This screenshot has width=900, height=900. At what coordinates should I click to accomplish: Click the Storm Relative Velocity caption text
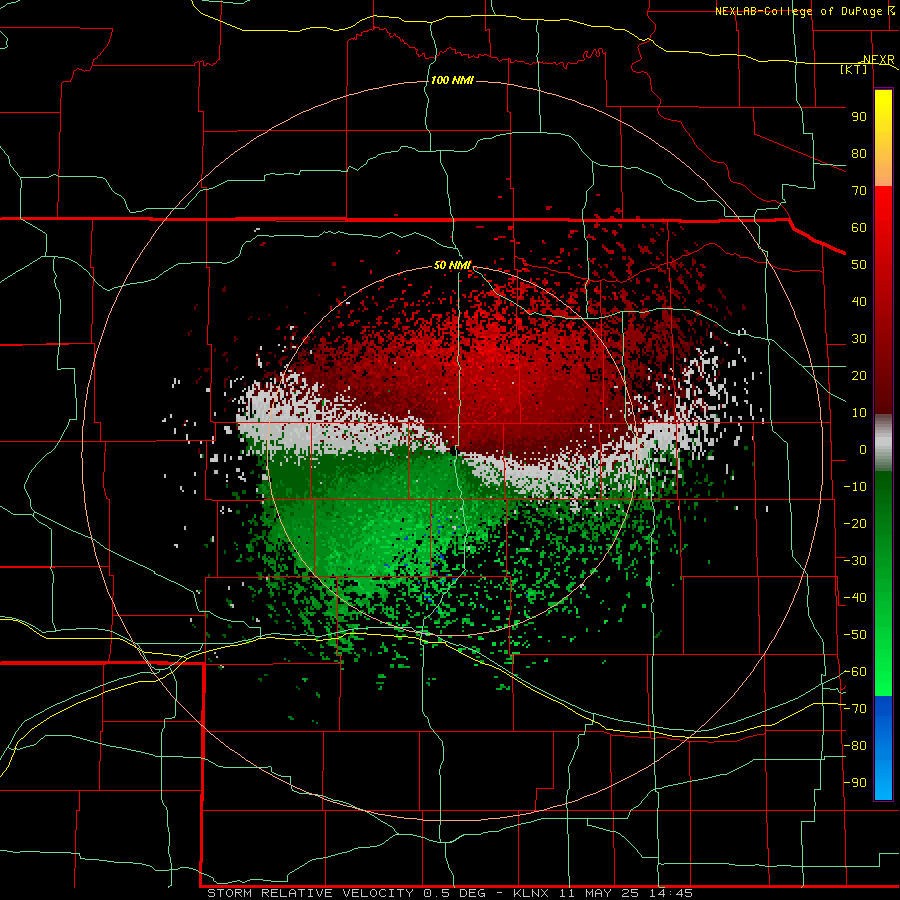tap(449, 893)
